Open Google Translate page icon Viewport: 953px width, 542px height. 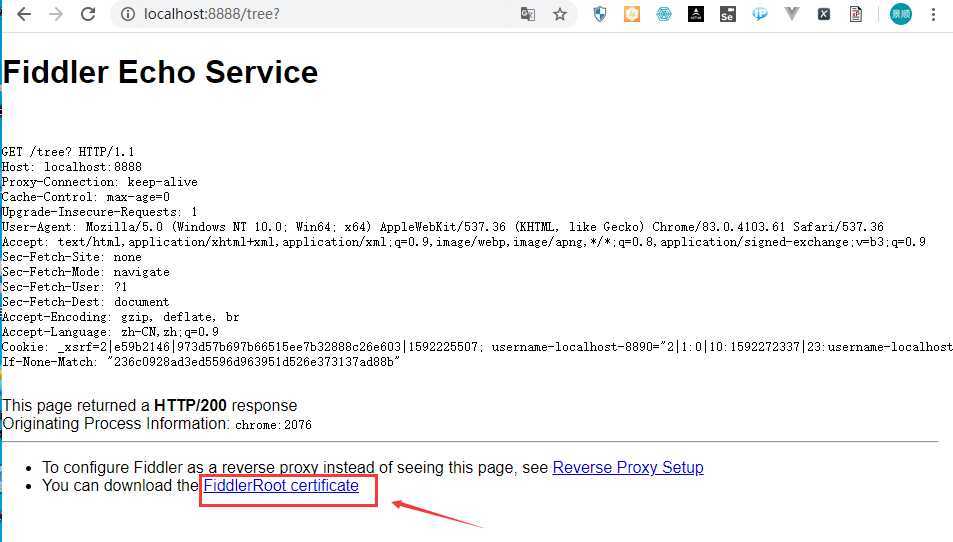point(528,14)
